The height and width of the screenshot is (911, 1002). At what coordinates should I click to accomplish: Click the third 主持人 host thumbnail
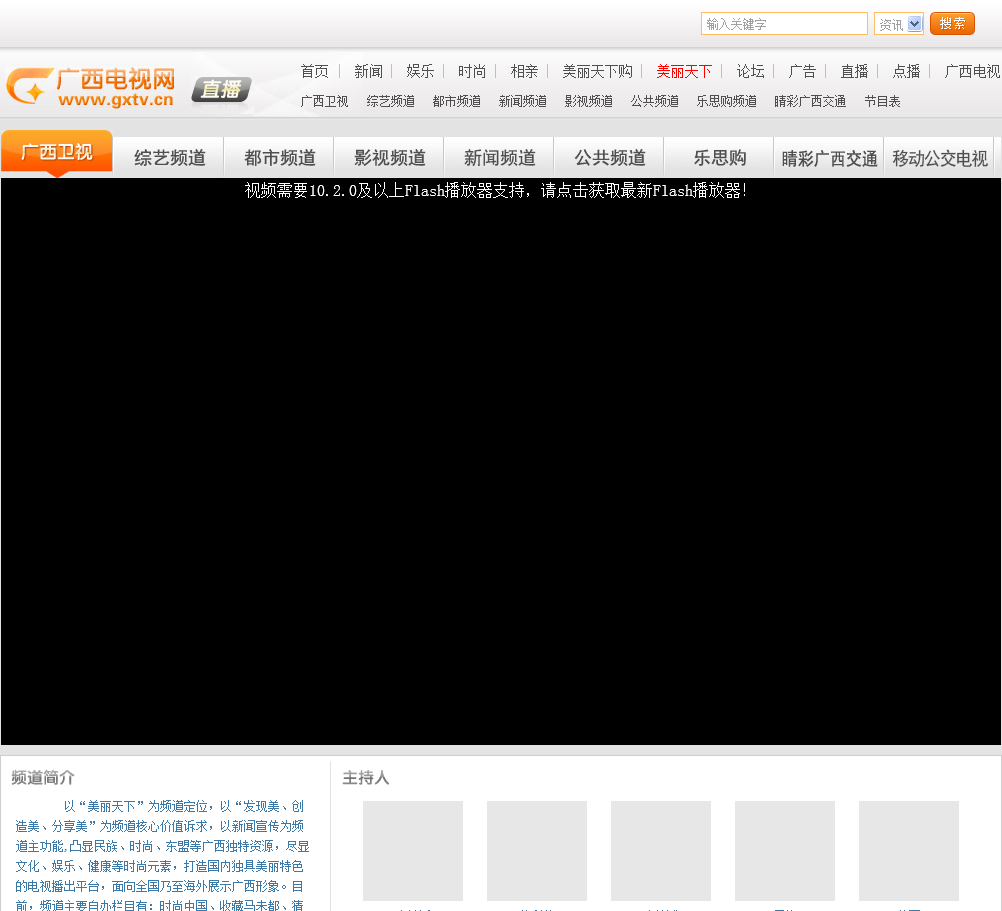661,851
